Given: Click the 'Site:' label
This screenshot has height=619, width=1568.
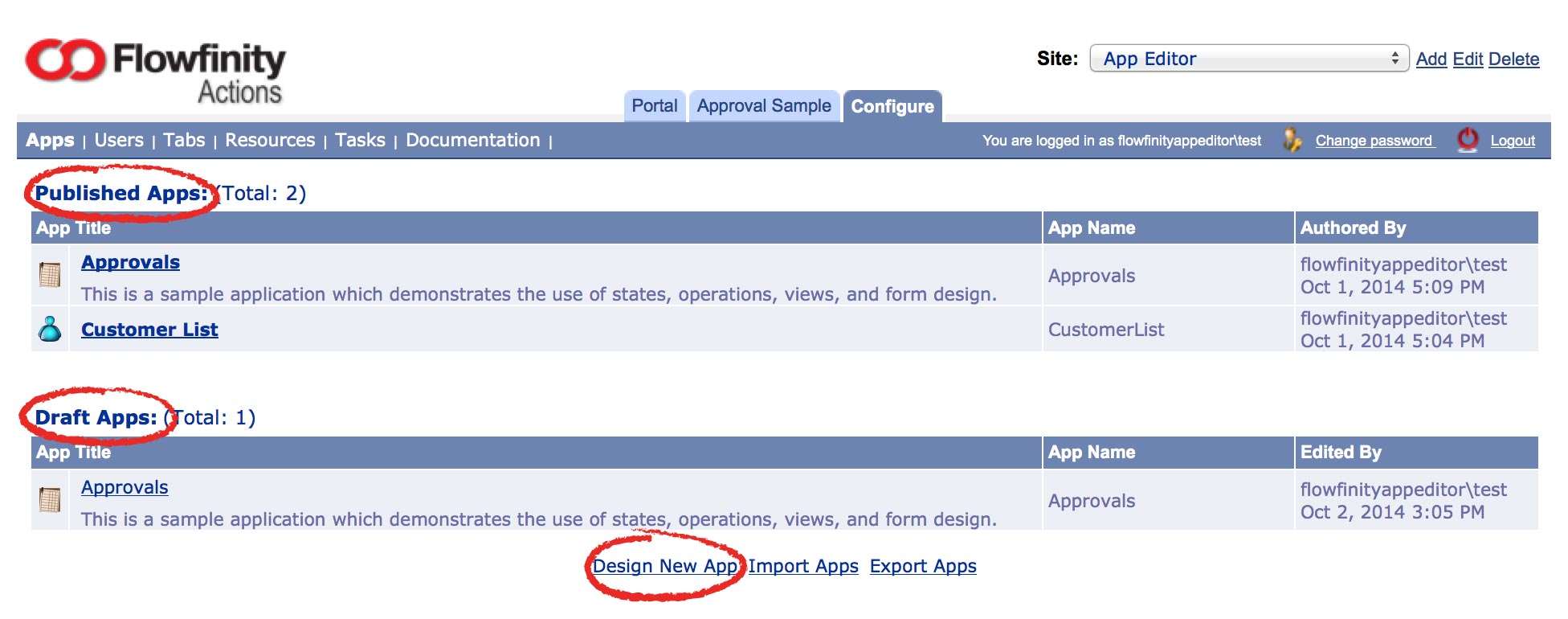Looking at the screenshot, I should coord(1057,59).
